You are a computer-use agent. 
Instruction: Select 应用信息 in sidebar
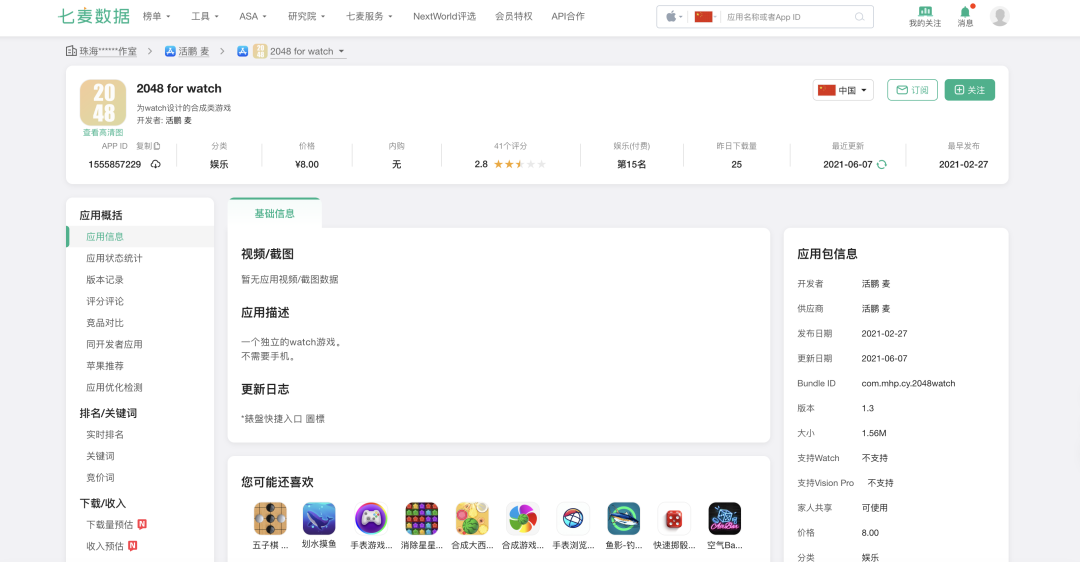140,236
